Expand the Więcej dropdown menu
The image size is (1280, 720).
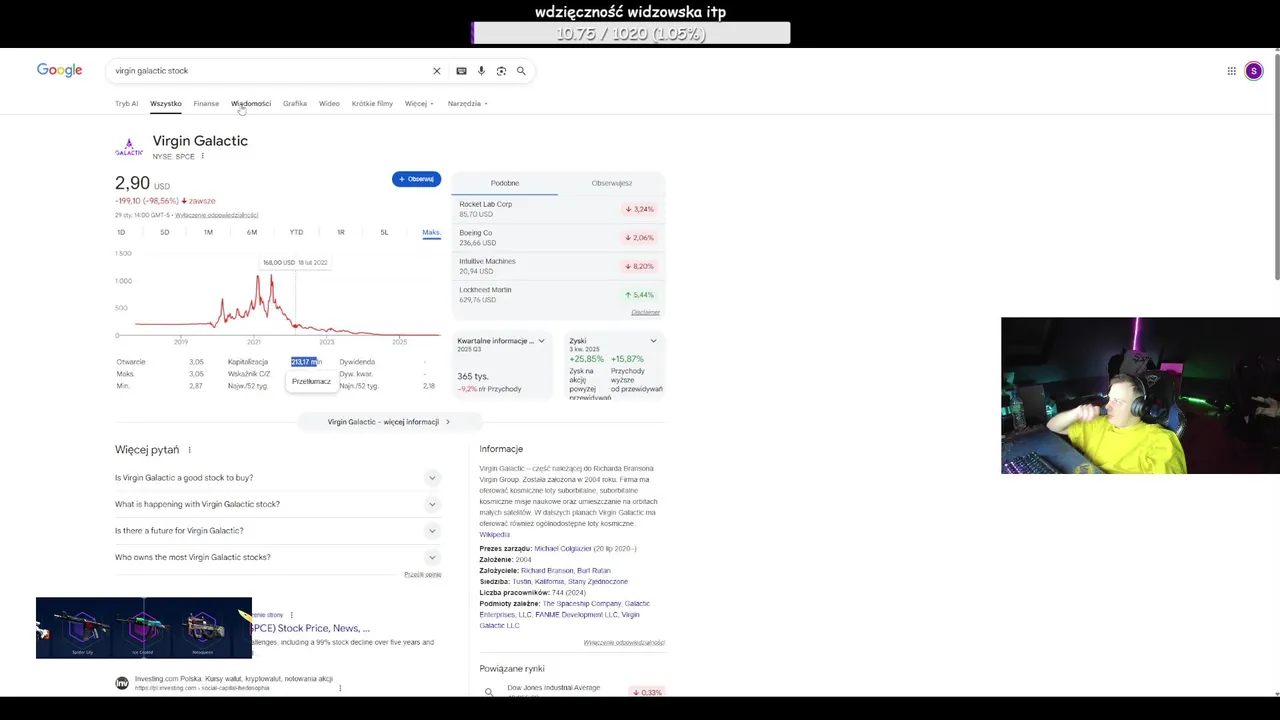click(x=419, y=103)
